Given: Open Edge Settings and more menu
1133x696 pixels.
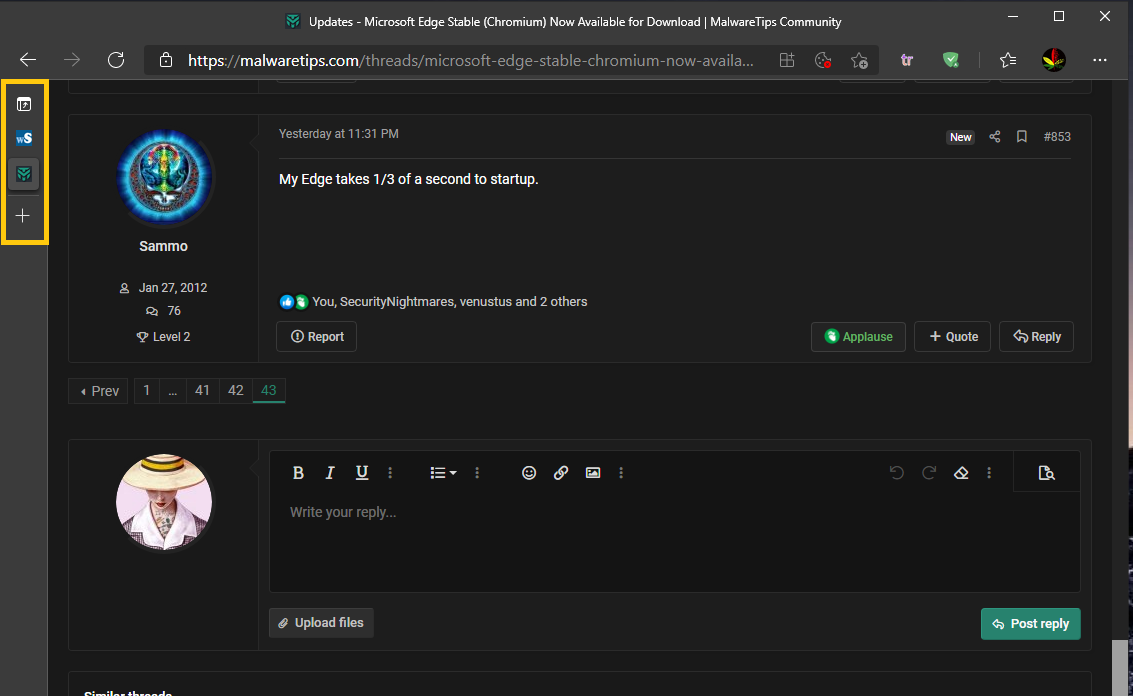Looking at the screenshot, I should pyautogui.click(x=1100, y=60).
